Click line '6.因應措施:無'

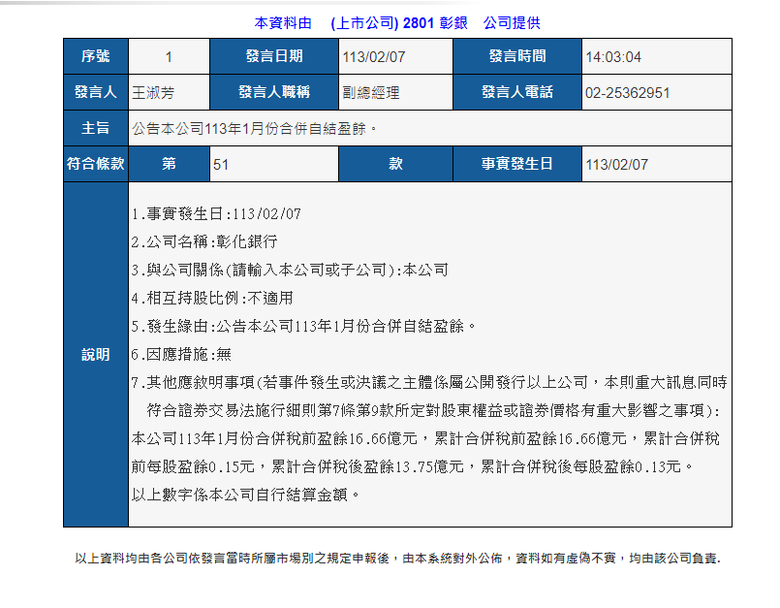(182, 354)
